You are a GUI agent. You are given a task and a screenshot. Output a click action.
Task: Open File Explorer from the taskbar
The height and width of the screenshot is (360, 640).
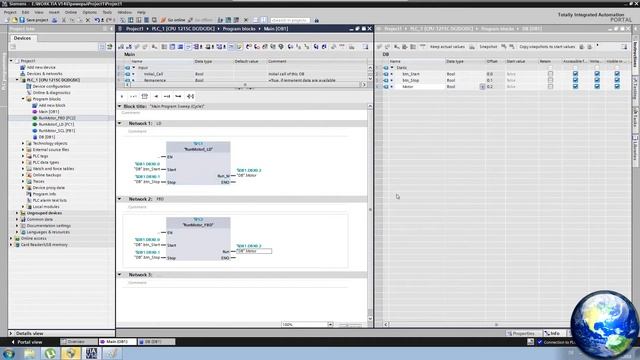tap(29, 353)
